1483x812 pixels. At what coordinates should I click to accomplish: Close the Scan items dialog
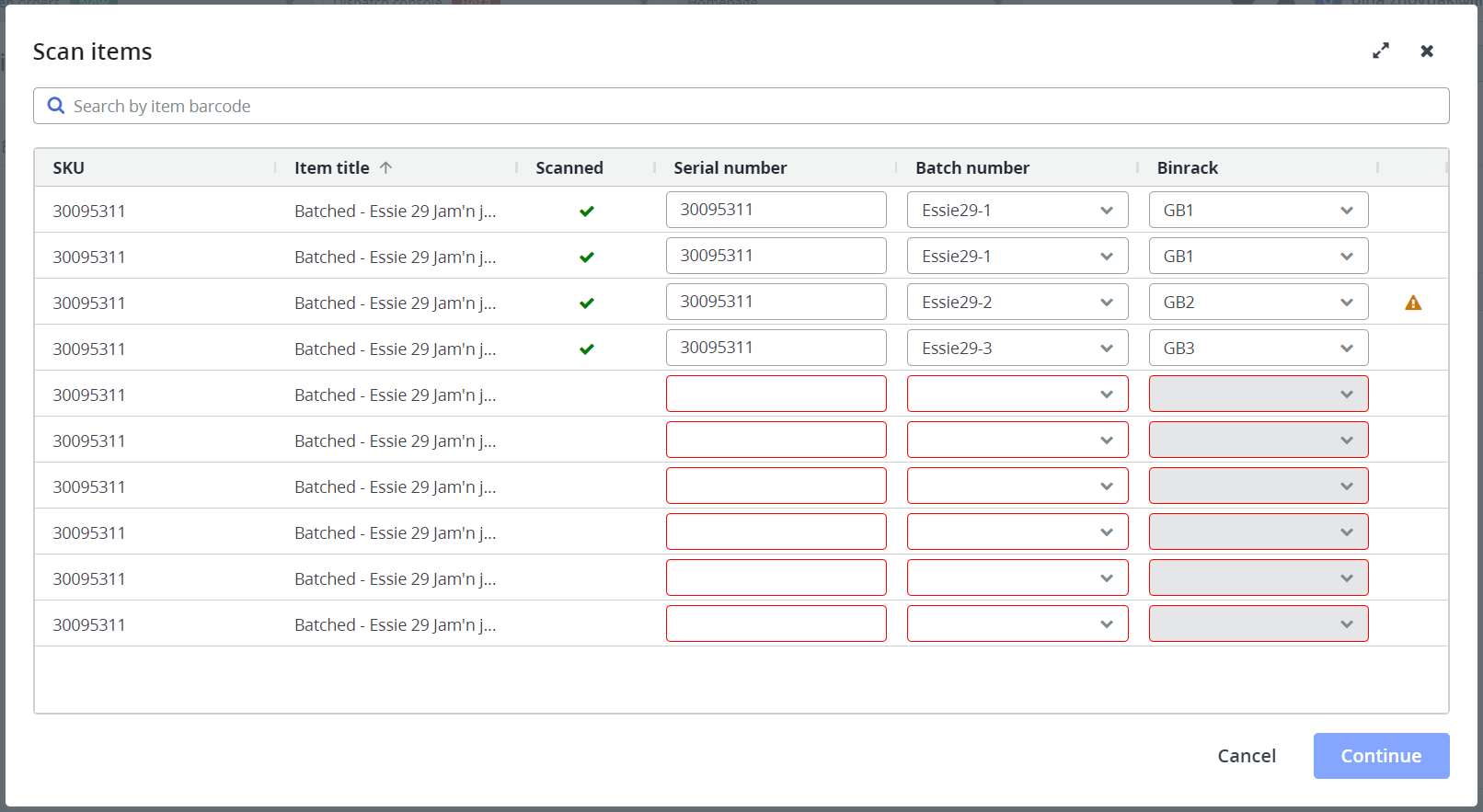click(x=1426, y=51)
